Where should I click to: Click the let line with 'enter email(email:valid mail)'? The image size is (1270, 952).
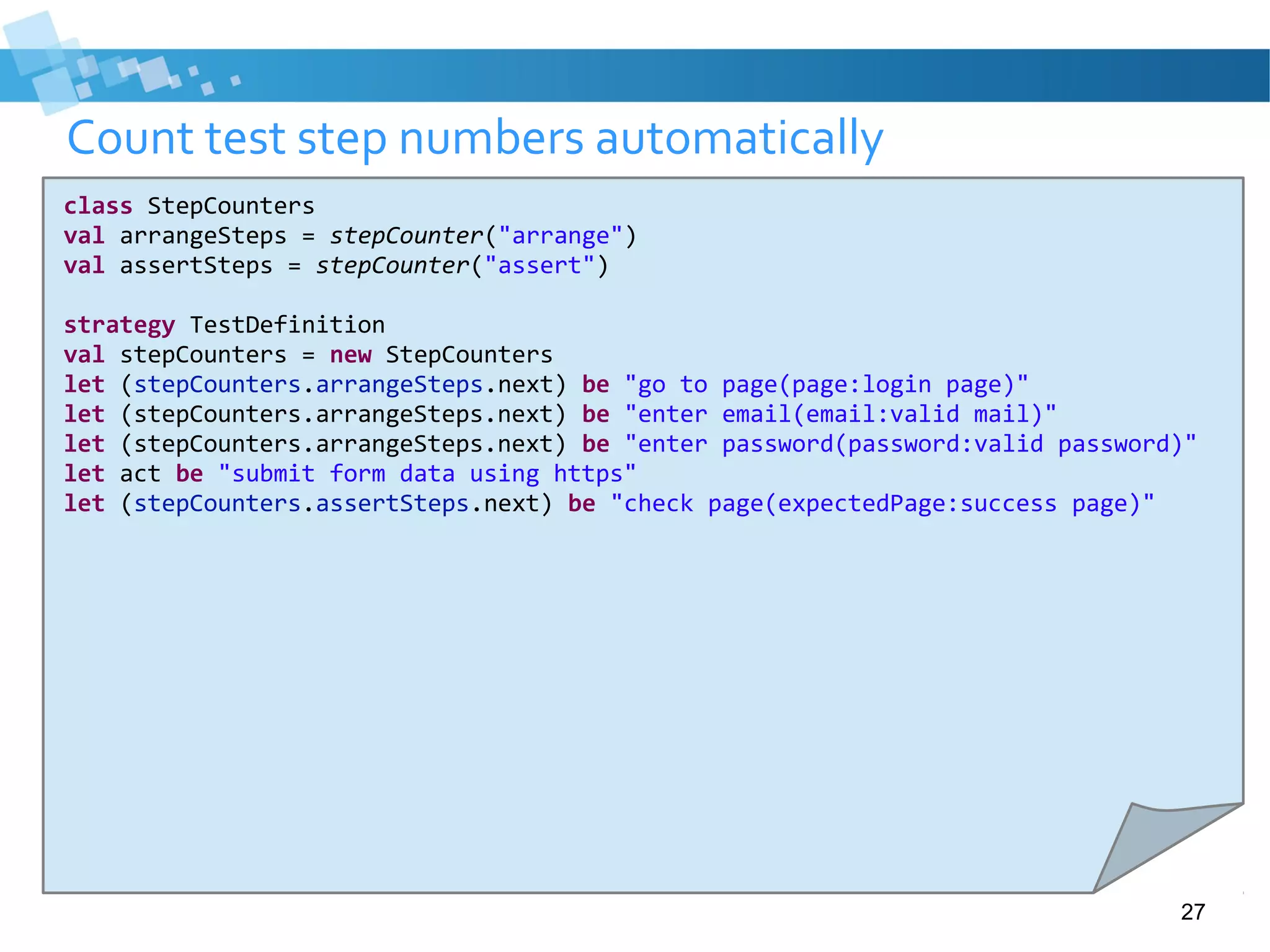561,414
